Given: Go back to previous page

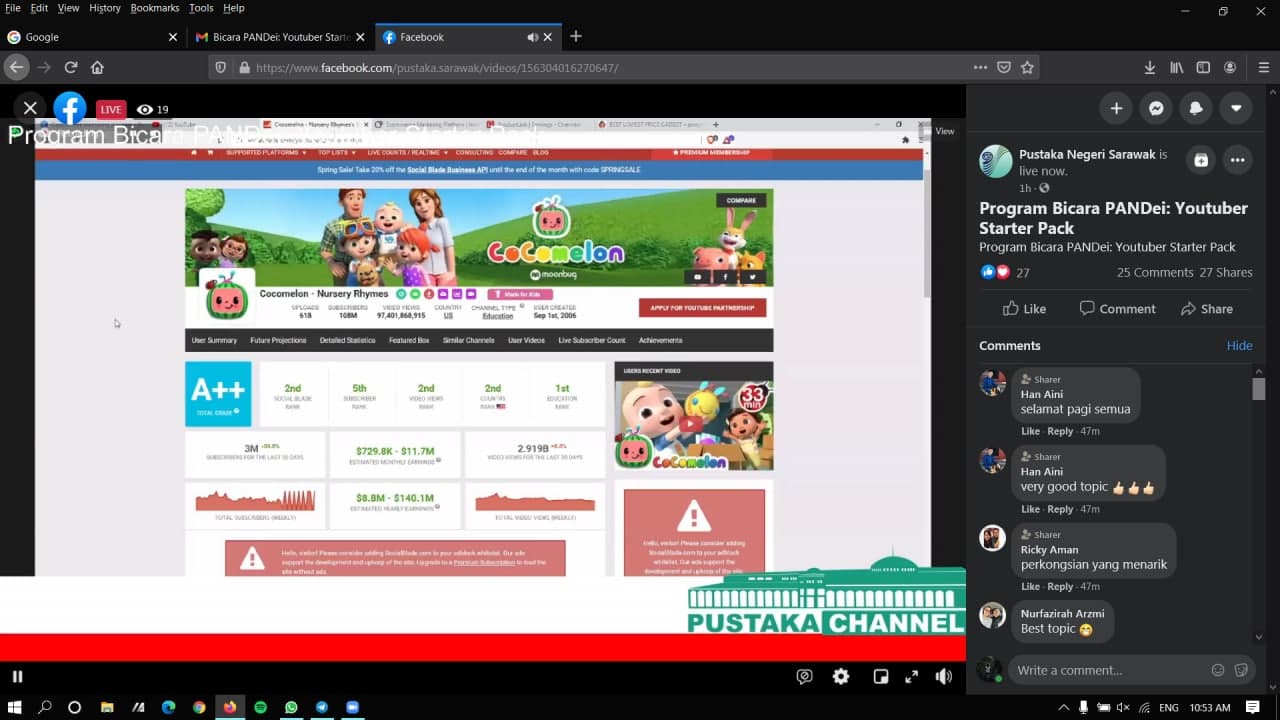Looking at the screenshot, I should [x=16, y=67].
